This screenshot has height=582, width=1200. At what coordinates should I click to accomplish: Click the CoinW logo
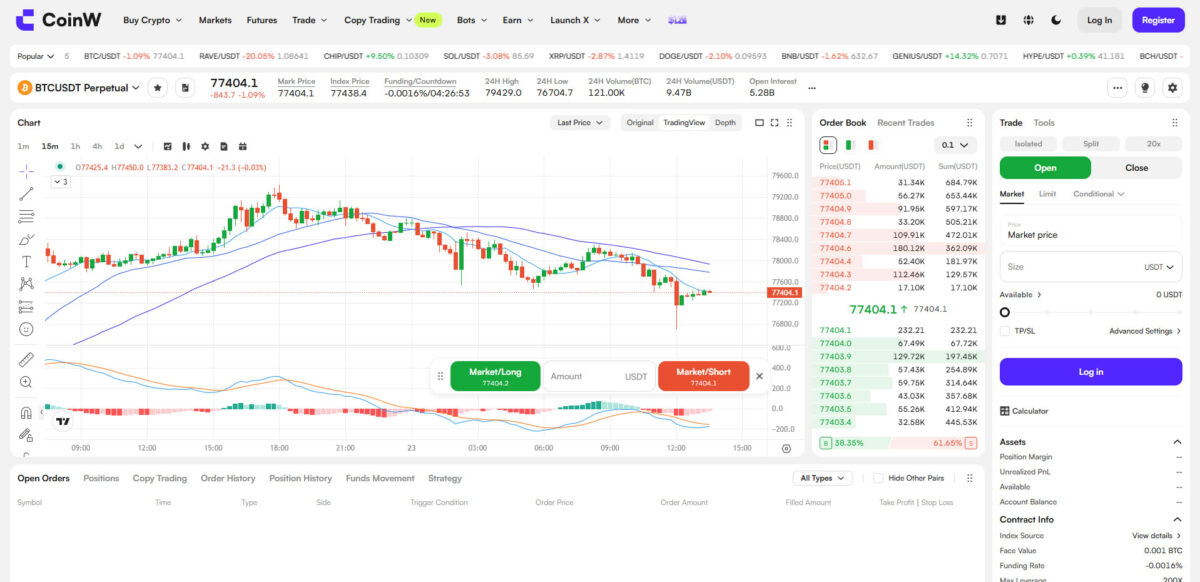click(x=58, y=20)
